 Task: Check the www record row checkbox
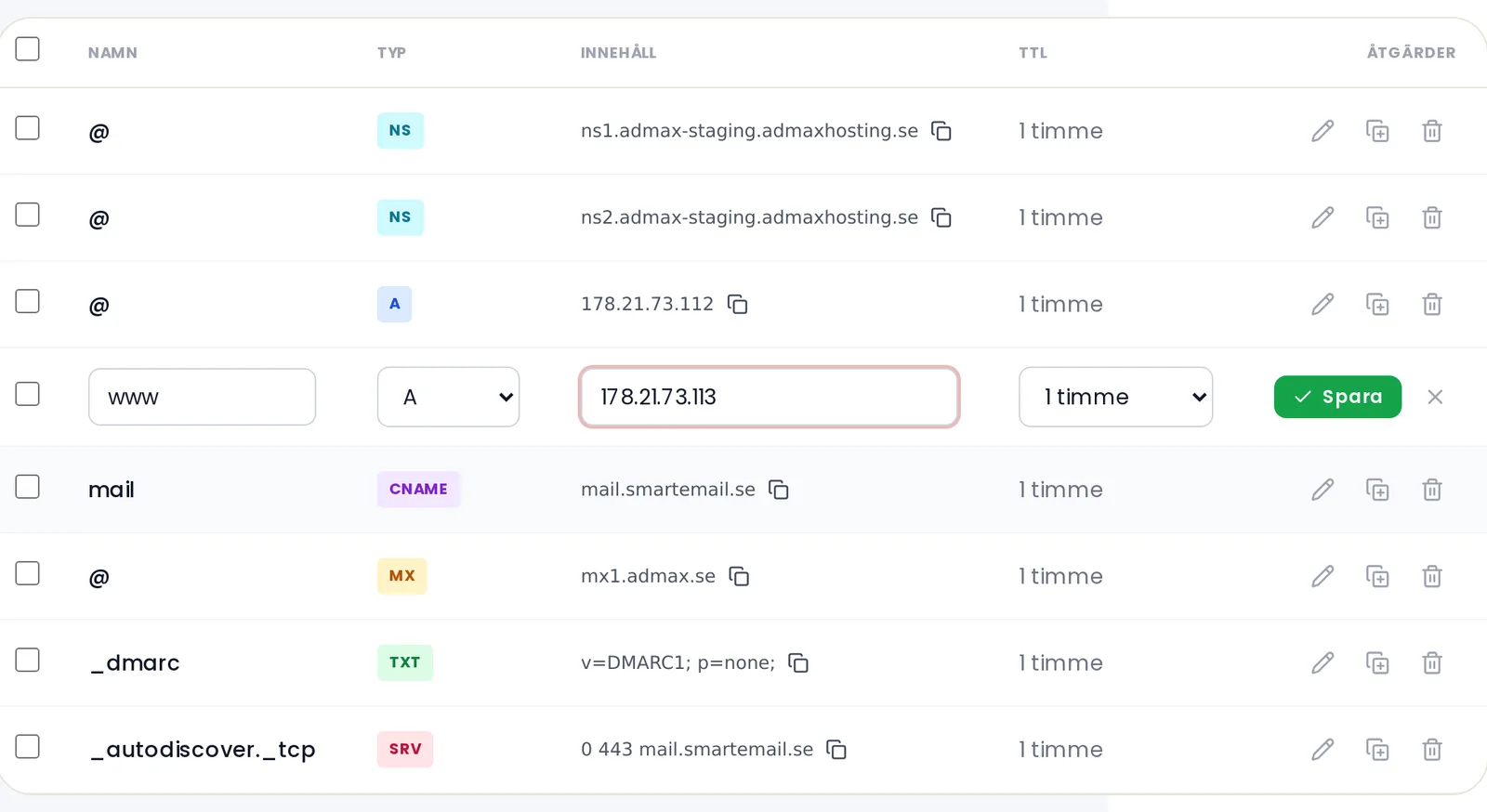[x=28, y=394]
